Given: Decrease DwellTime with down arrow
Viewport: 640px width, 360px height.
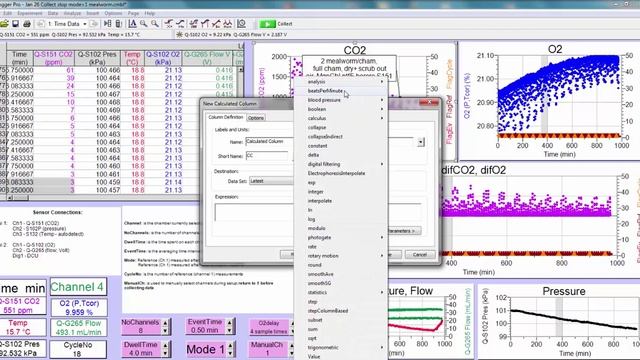Looking at the screenshot, I should 165,353.
